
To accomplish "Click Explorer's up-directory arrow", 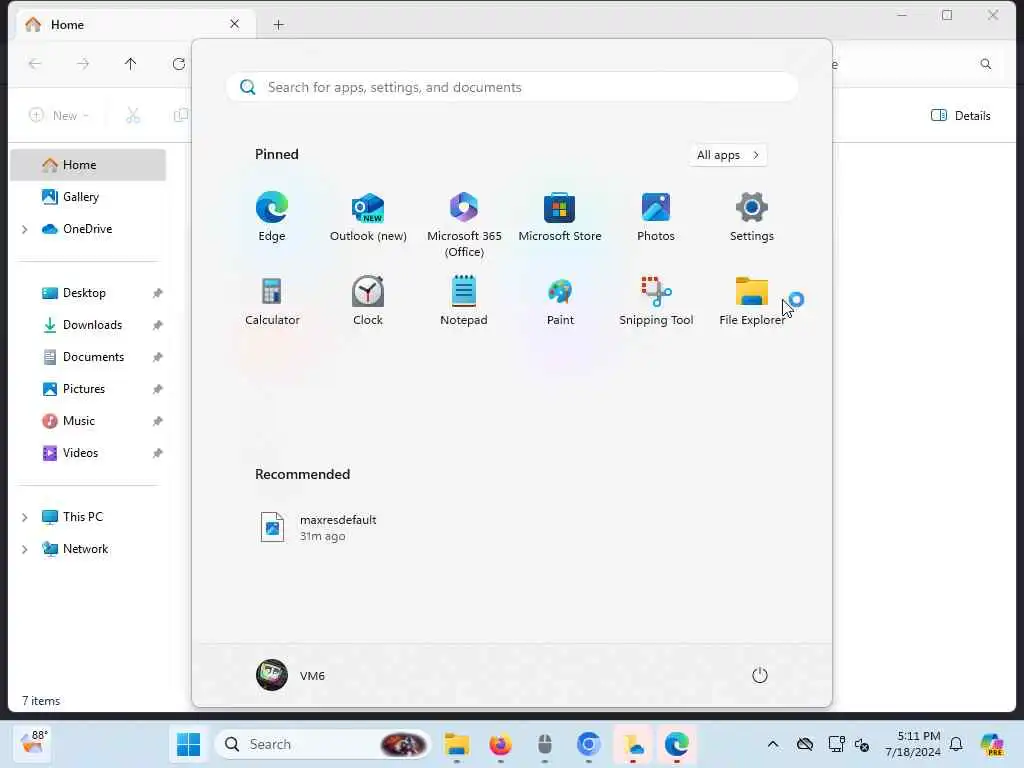I will point(131,63).
